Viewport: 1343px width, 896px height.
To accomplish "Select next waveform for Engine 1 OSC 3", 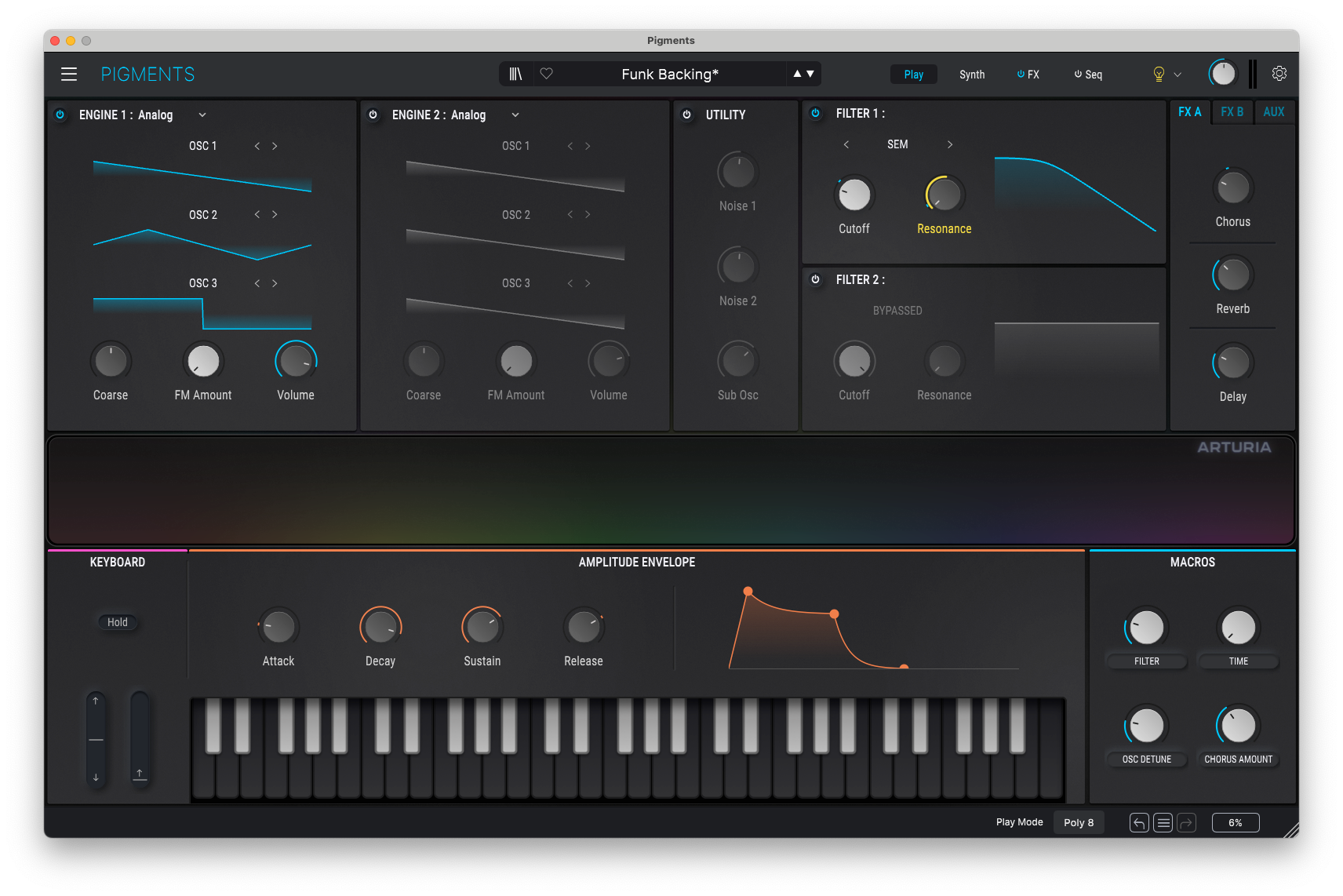I will point(275,283).
